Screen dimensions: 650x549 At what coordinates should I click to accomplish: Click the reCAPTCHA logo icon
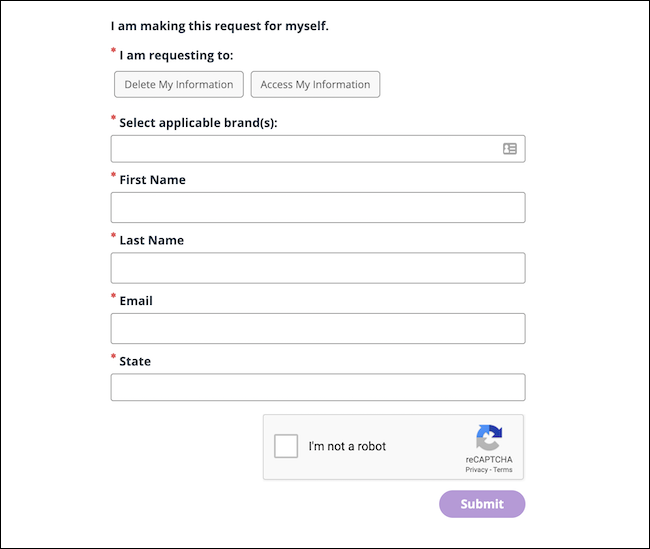pos(489,437)
